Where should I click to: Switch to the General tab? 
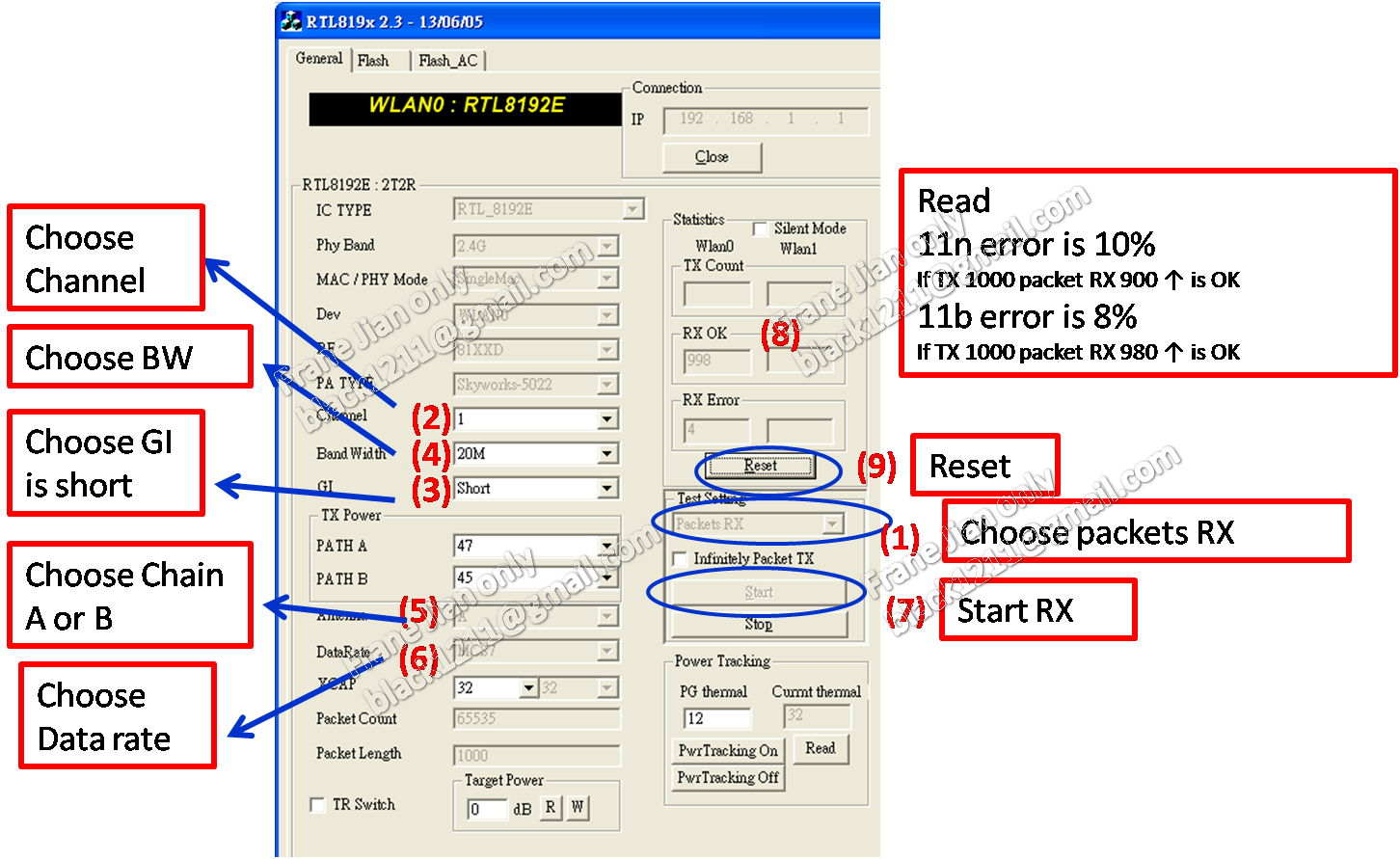pos(319,59)
